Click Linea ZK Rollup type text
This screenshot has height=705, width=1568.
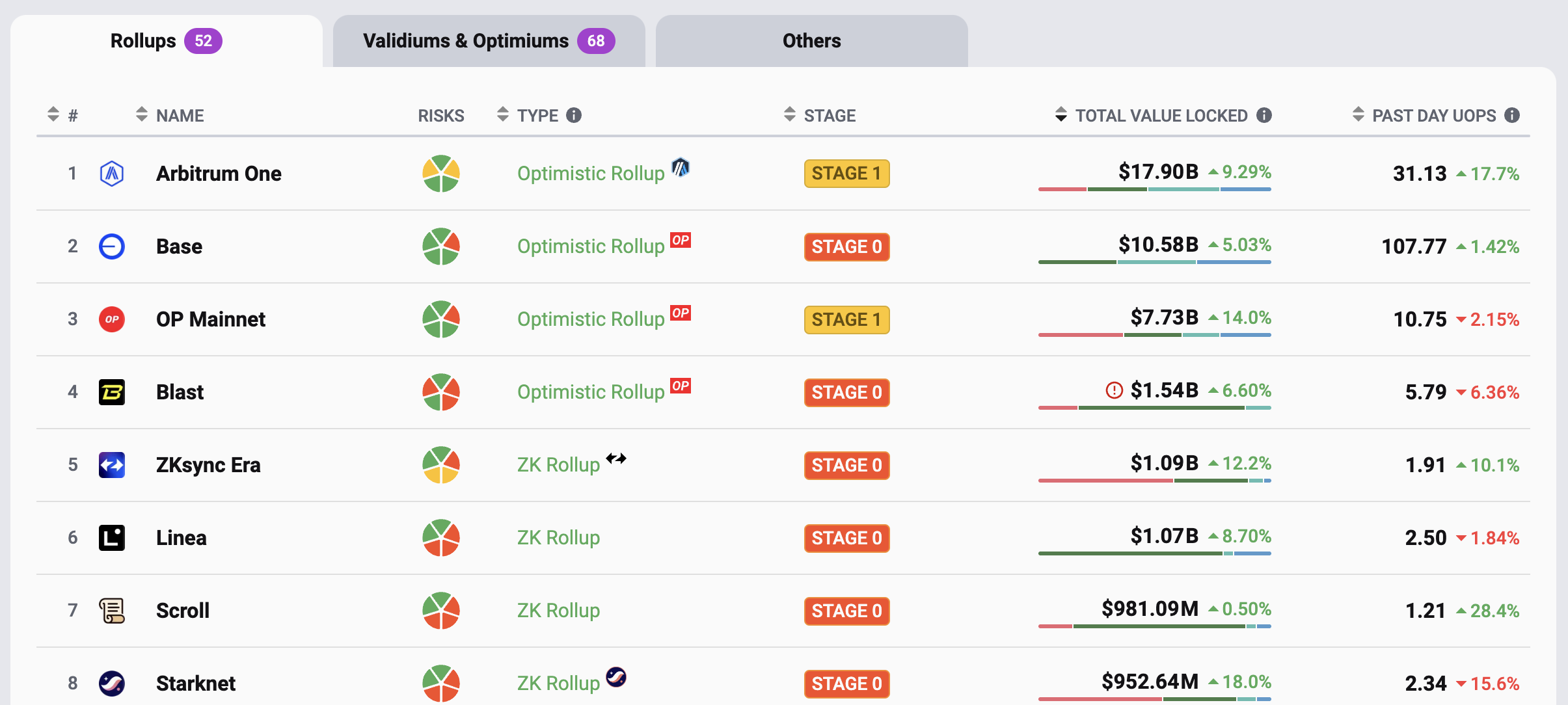tap(558, 538)
